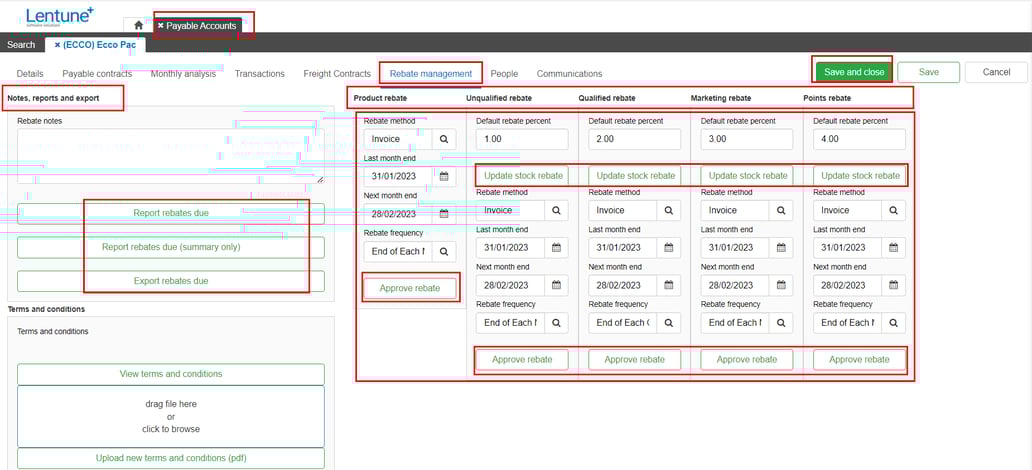Update stock rebate for Marketing rebate
Screen dimensions: 1032x470
(747, 176)
